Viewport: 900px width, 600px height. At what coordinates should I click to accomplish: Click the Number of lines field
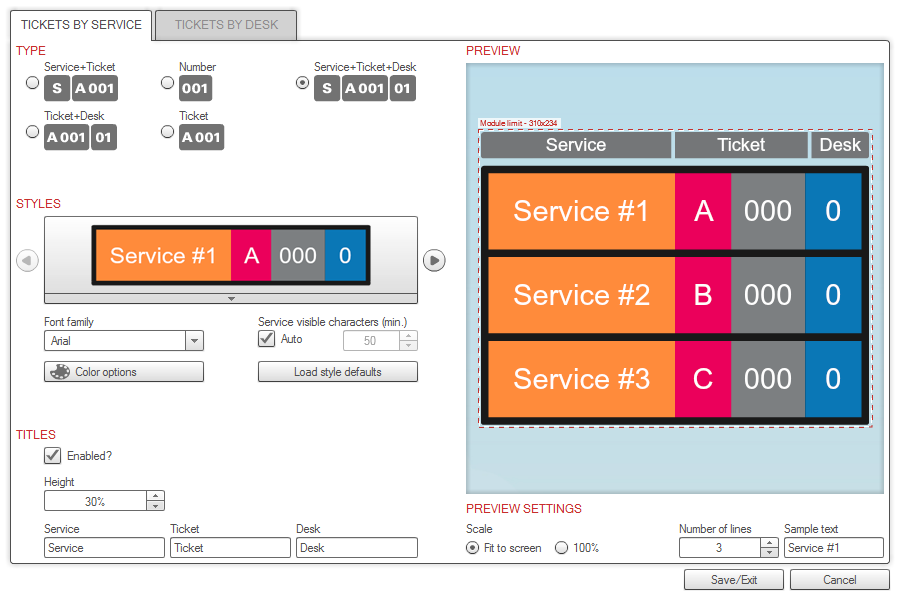[719, 548]
